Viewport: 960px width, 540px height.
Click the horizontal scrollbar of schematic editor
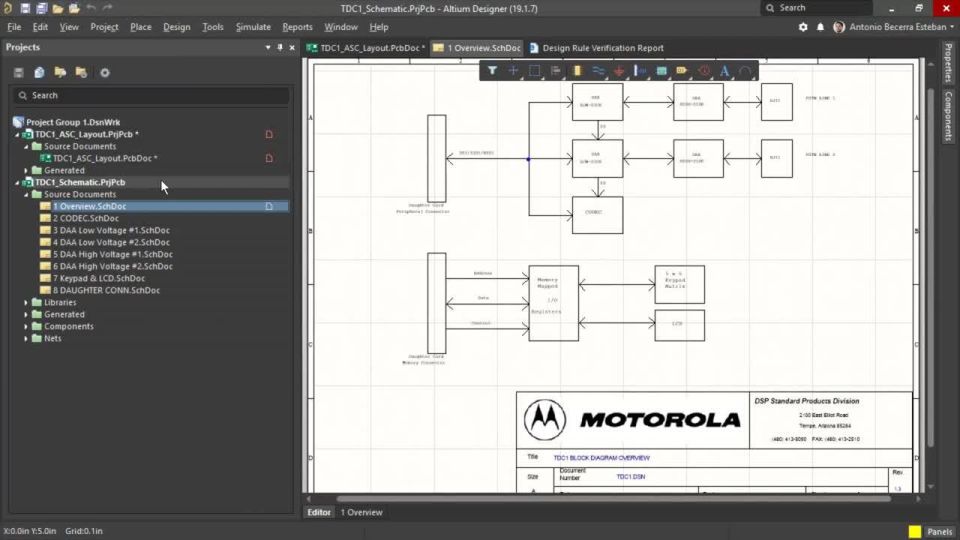pyautogui.click(x=613, y=499)
